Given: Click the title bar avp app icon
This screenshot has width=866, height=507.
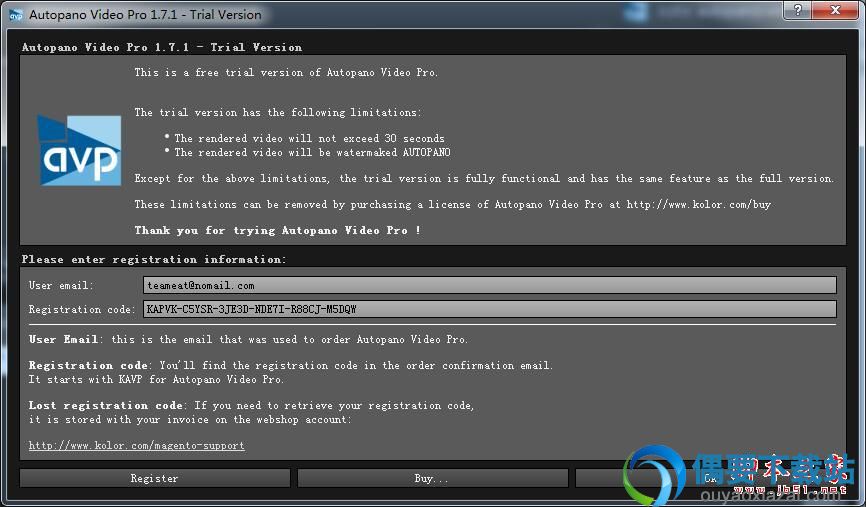Looking at the screenshot, I should pyautogui.click(x=15, y=15).
